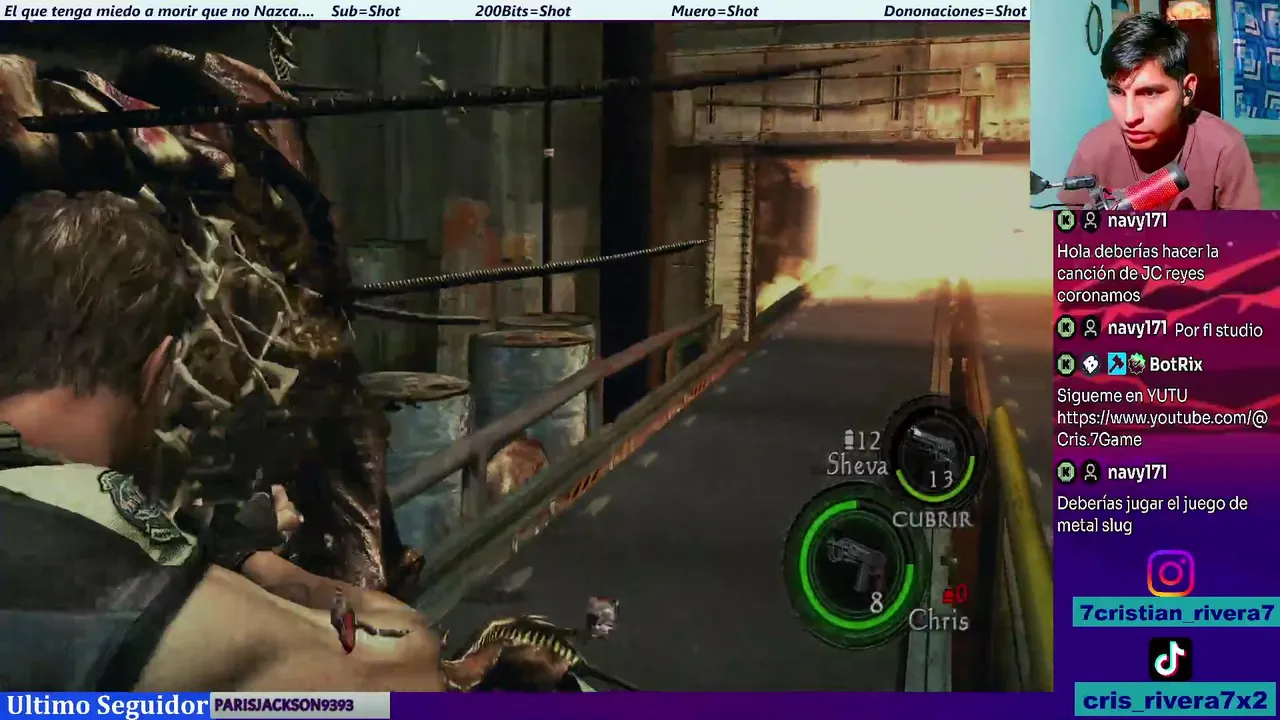Click Sheva's loaded ammo count '13'
The height and width of the screenshot is (720, 1280).
pyautogui.click(x=941, y=479)
